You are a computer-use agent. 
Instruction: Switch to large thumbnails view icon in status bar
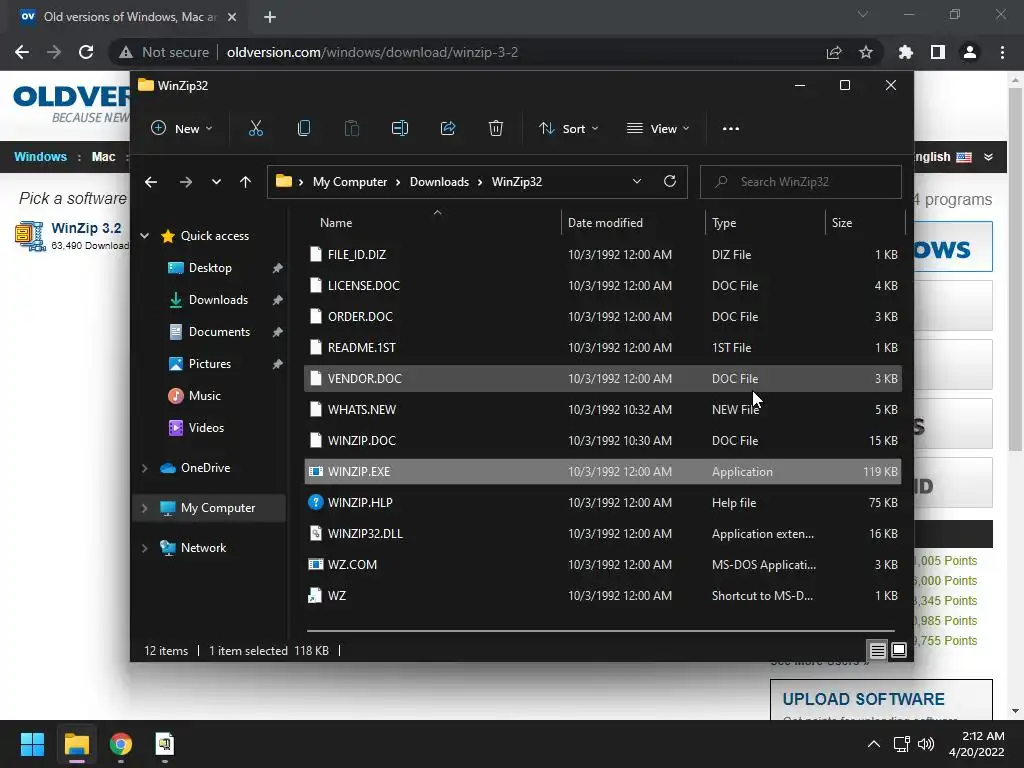point(899,650)
